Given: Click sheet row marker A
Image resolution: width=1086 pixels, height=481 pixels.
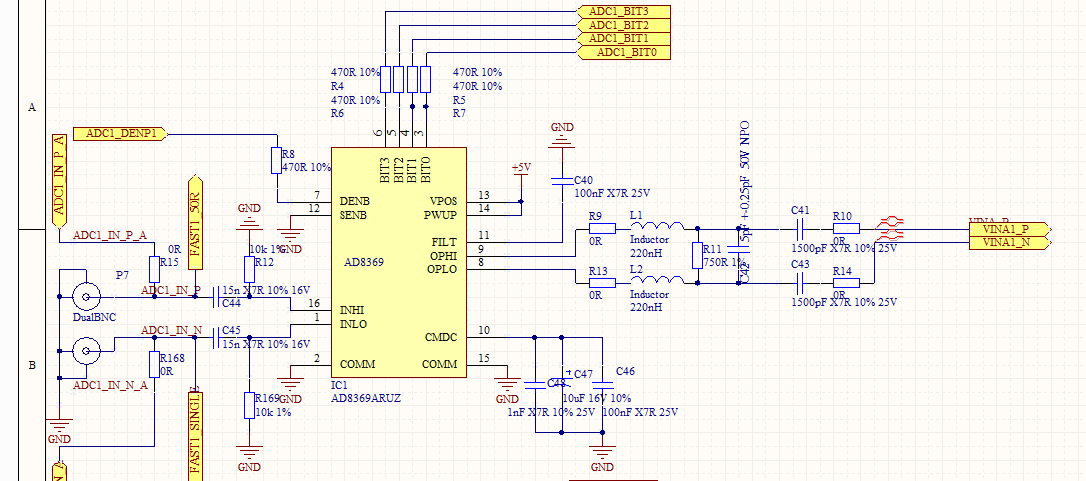Looking at the screenshot, I should 31,107.
